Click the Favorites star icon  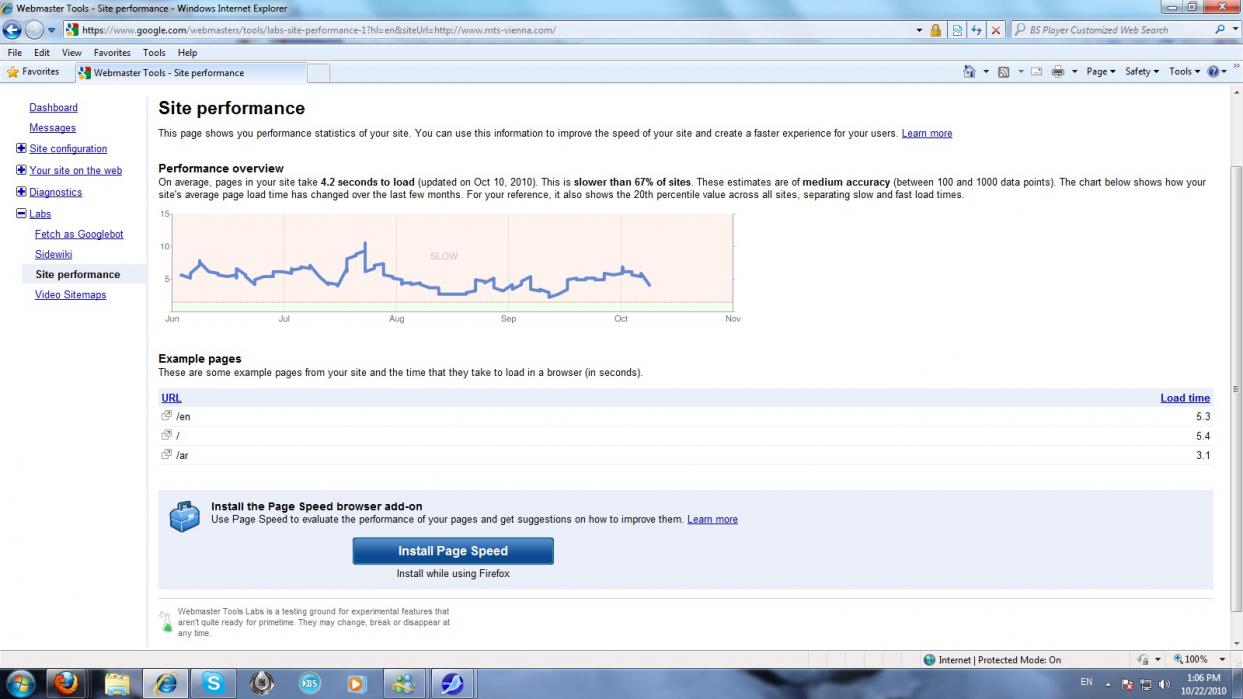coord(13,72)
